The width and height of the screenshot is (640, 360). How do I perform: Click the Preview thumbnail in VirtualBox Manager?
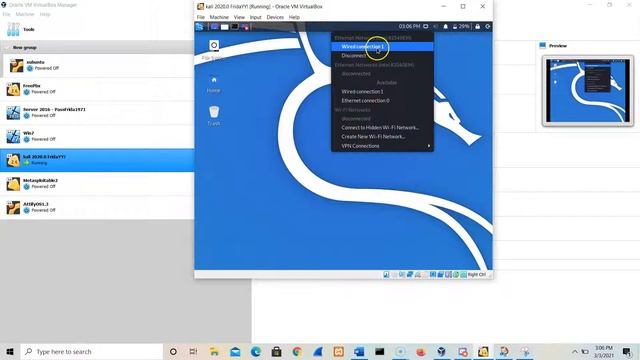tap(588, 91)
